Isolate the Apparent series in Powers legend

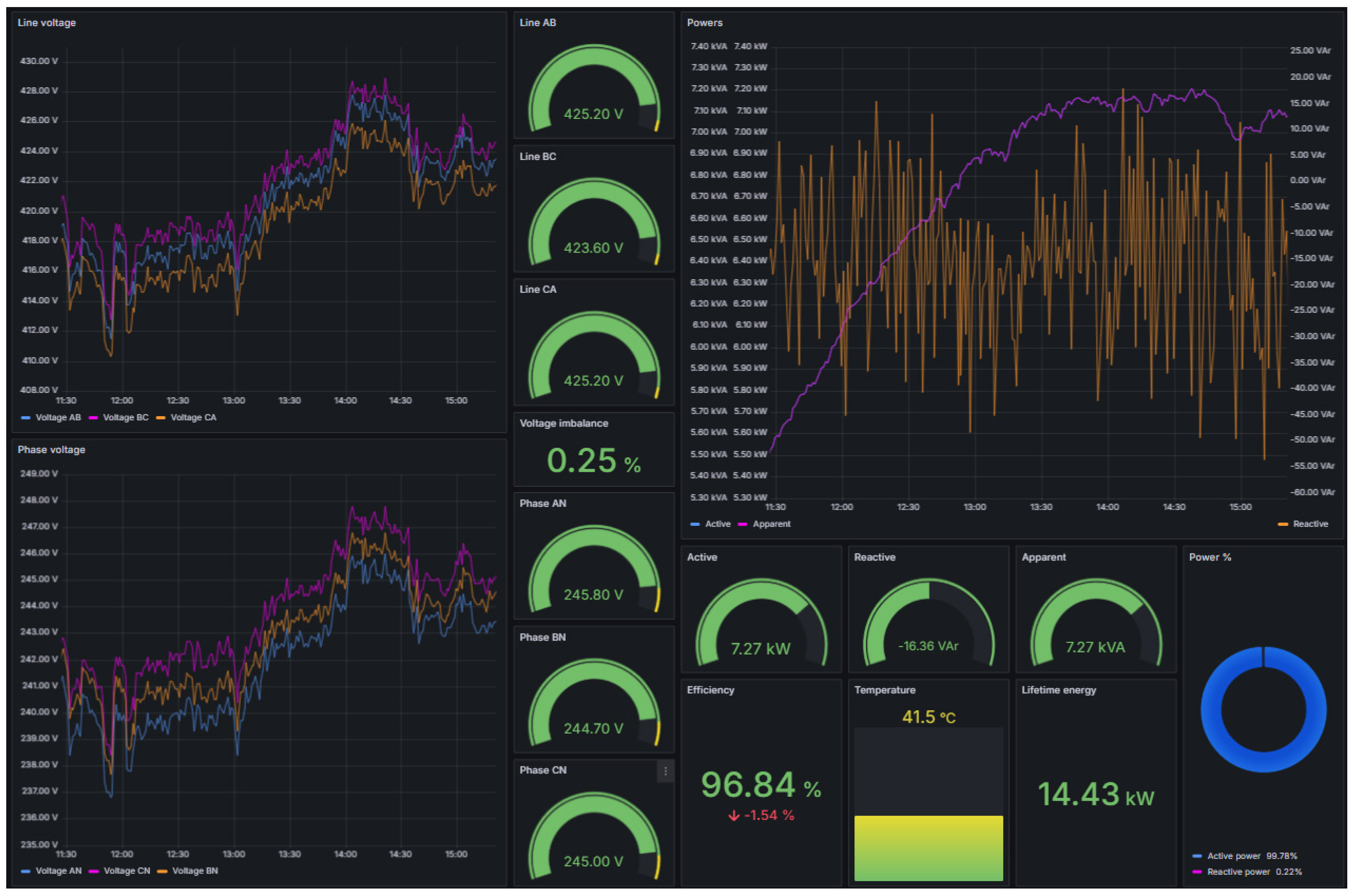(x=771, y=524)
